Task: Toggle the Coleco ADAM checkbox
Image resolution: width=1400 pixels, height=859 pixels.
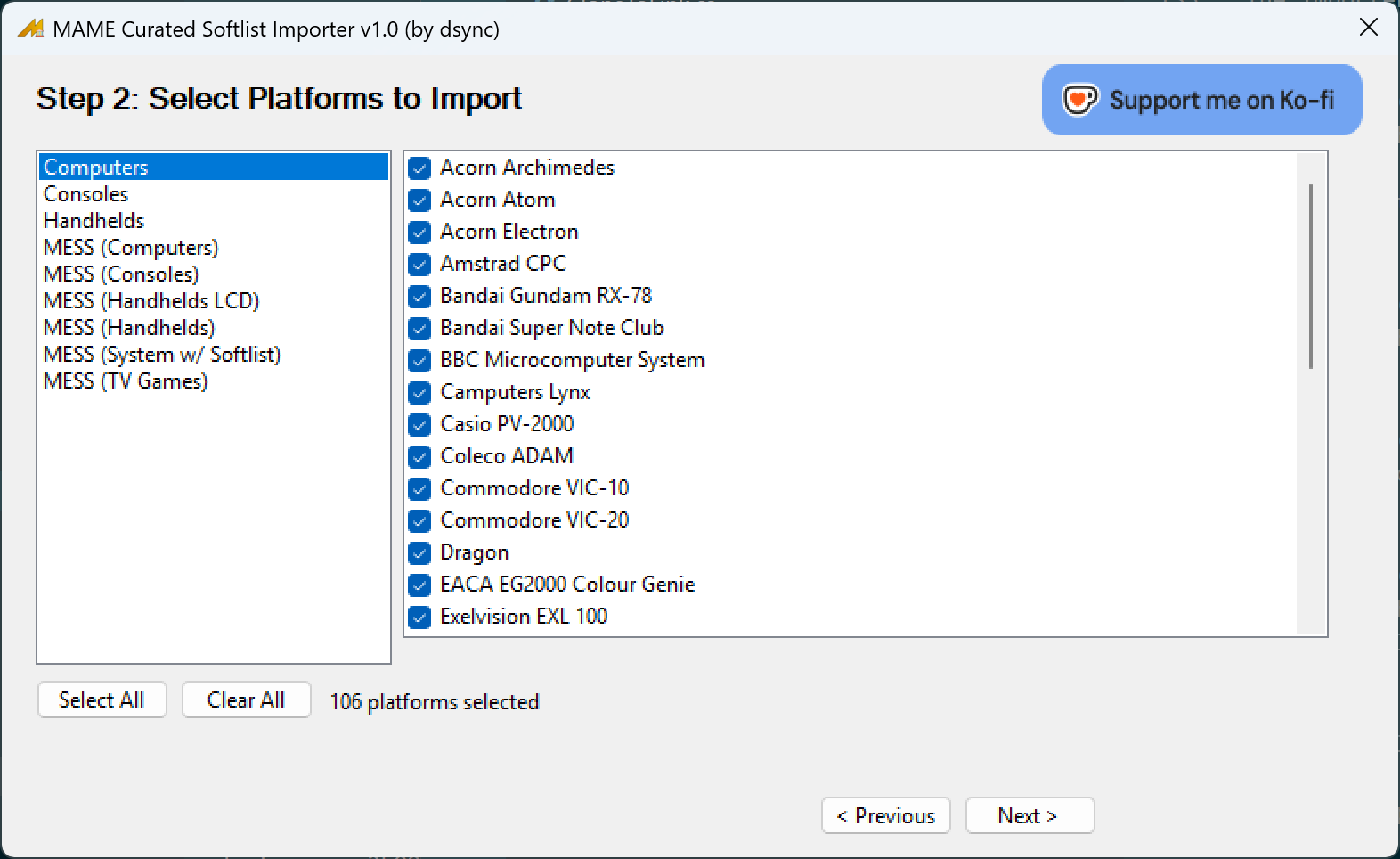Action: pos(419,457)
